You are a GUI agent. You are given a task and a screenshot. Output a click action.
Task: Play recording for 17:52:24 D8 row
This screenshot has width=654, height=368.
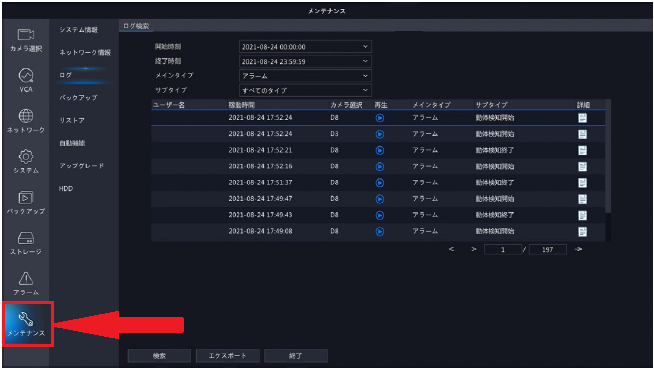click(380, 118)
